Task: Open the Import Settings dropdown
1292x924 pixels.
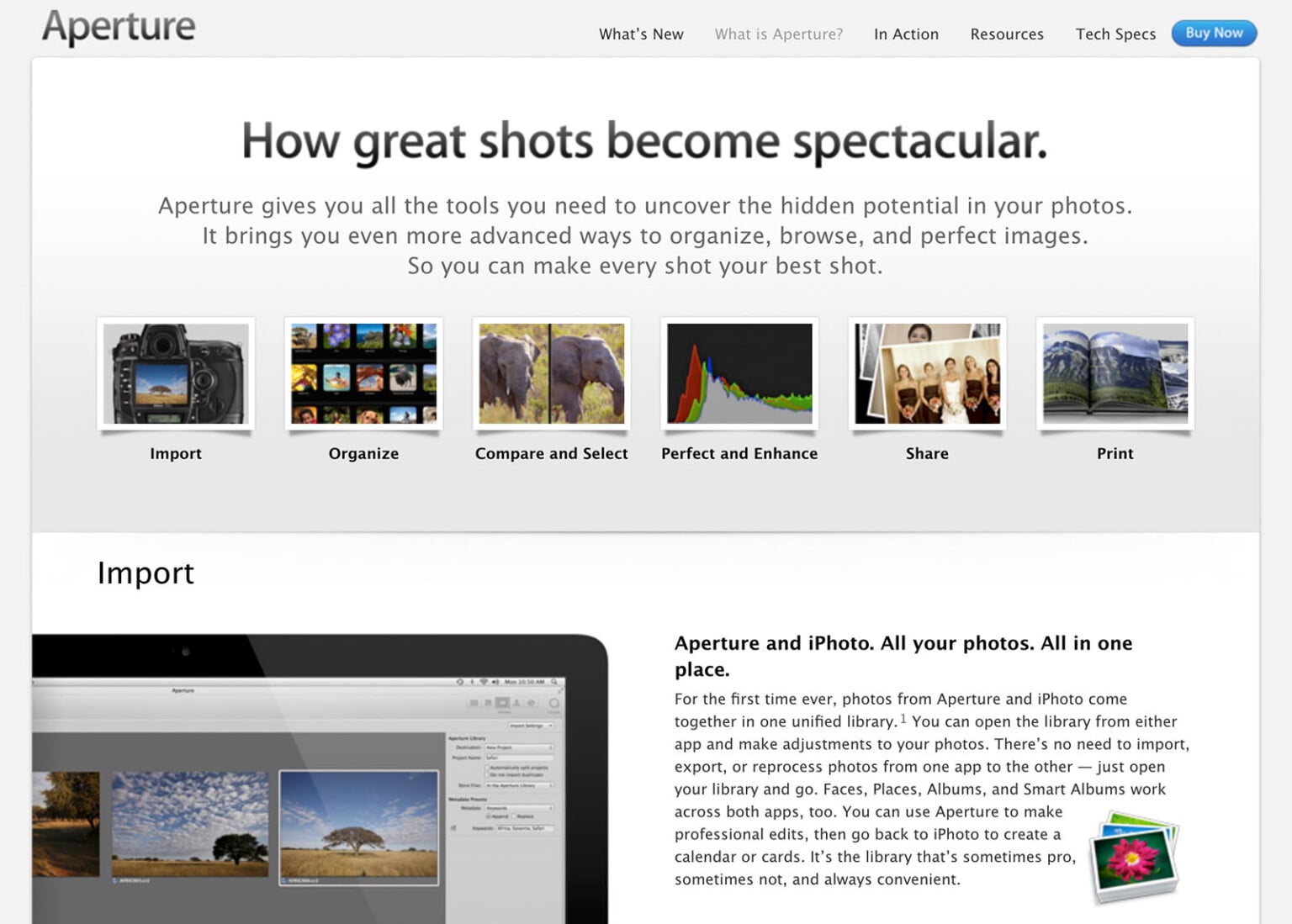Action: [532, 725]
